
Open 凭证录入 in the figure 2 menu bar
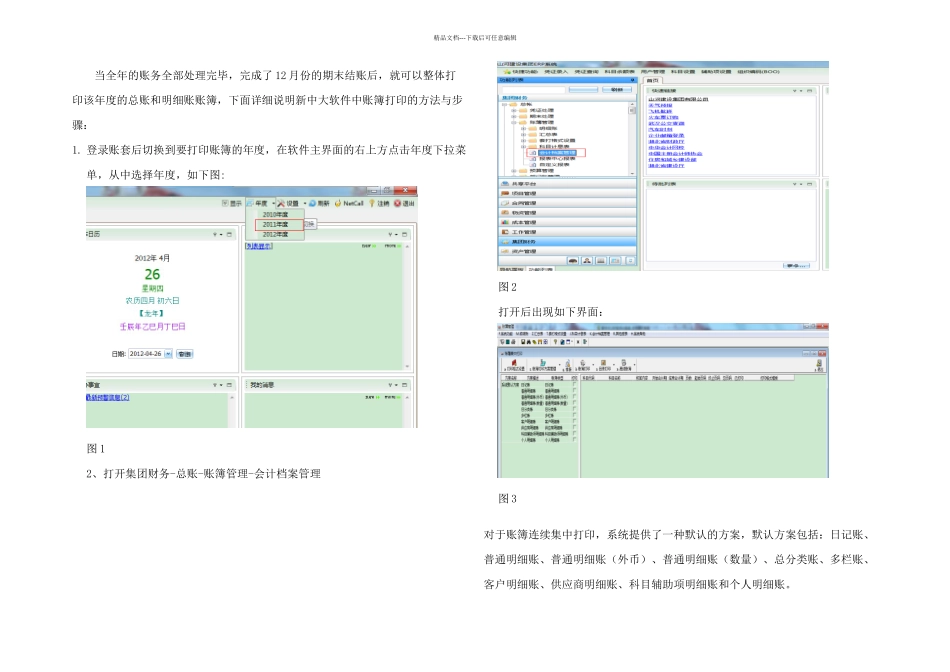[x=556, y=72]
